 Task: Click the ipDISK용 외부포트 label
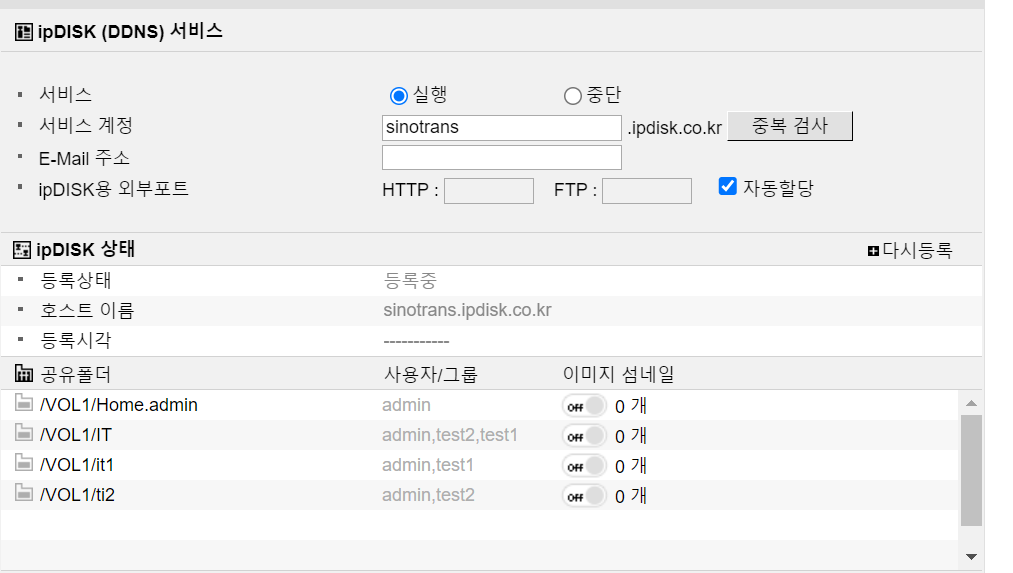(x=114, y=189)
